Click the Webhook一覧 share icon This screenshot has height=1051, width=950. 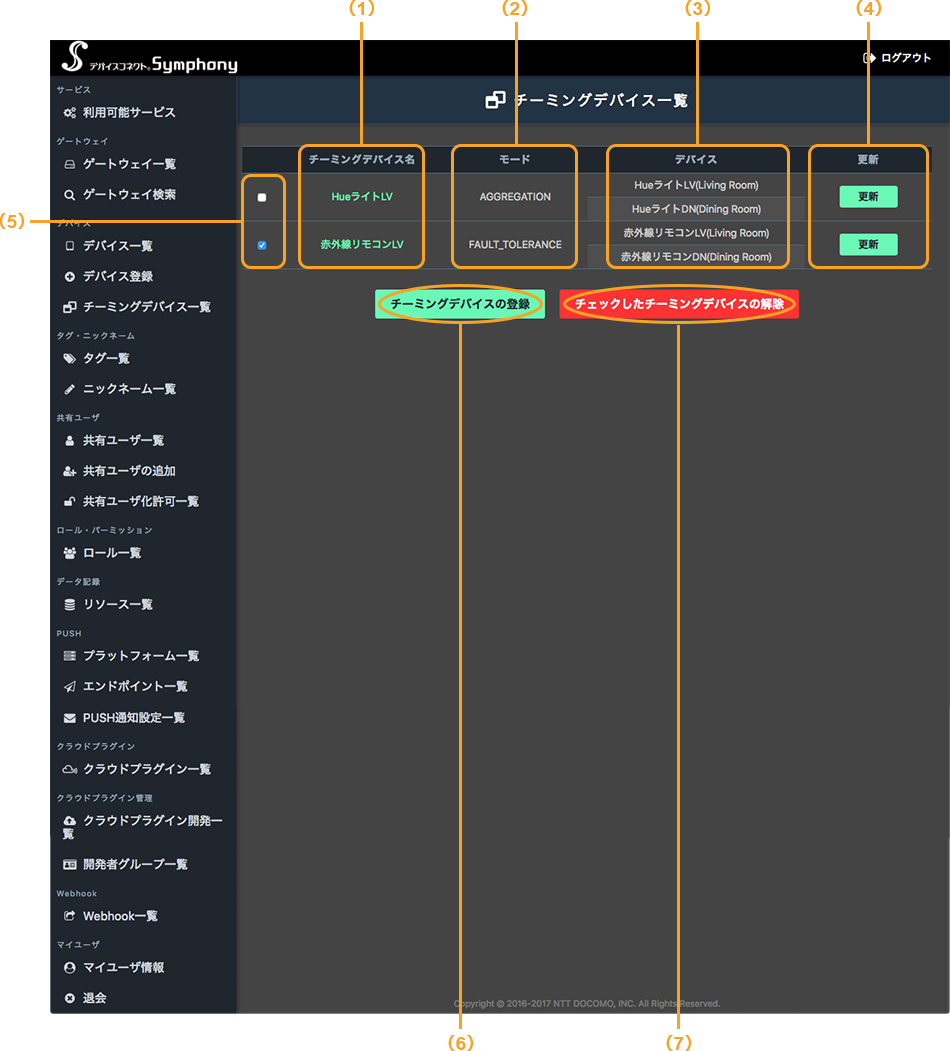click(70, 916)
